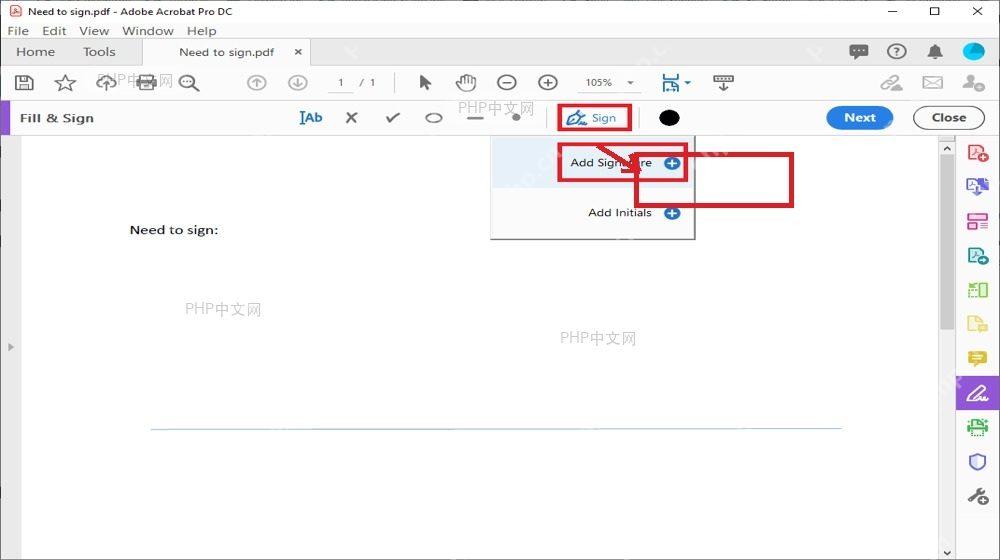The height and width of the screenshot is (560, 1000).
Task: Open the comments chat bubble icon
Action: click(x=858, y=52)
